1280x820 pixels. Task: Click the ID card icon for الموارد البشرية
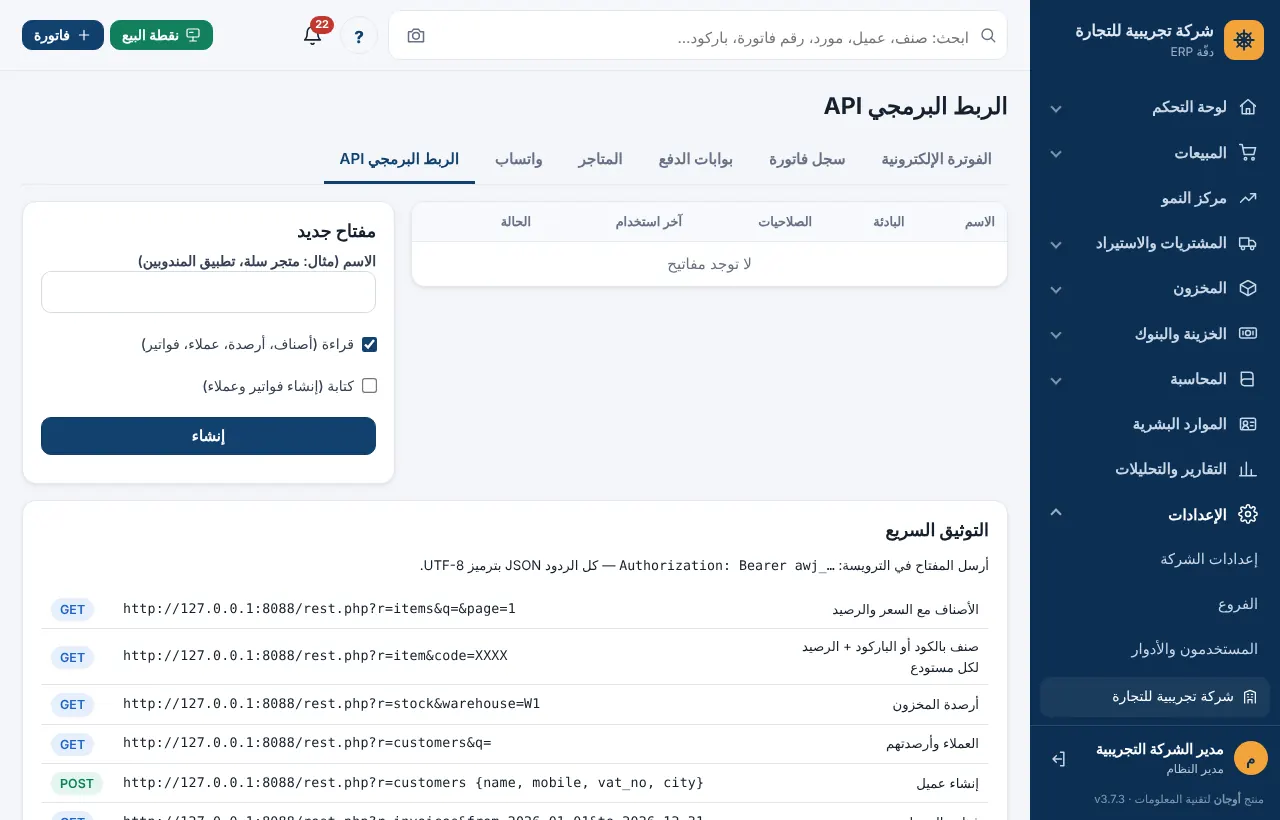tap(1247, 424)
